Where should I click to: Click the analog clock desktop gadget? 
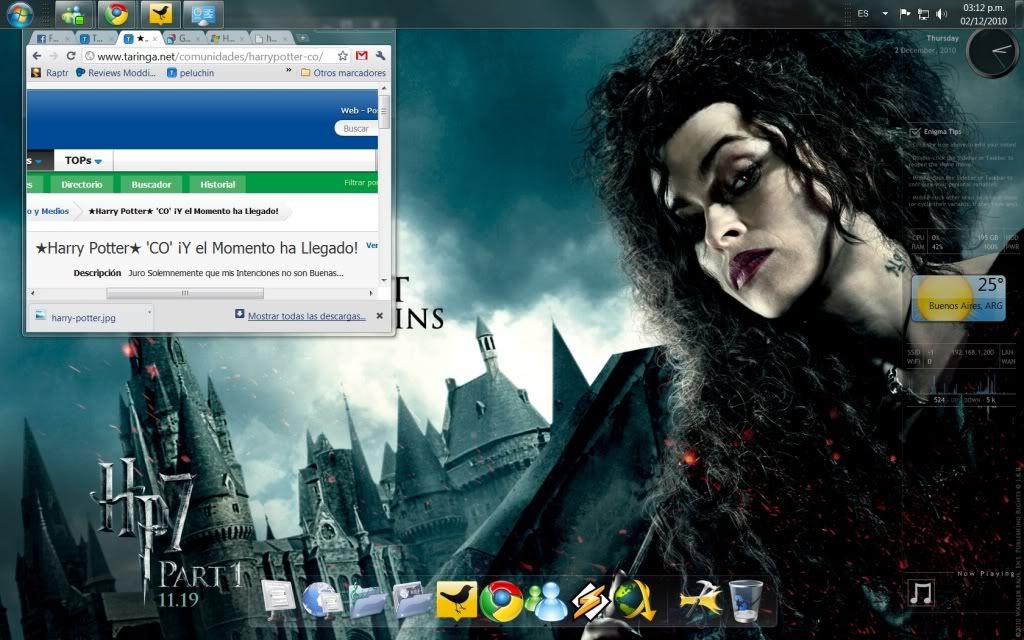[x=991, y=53]
